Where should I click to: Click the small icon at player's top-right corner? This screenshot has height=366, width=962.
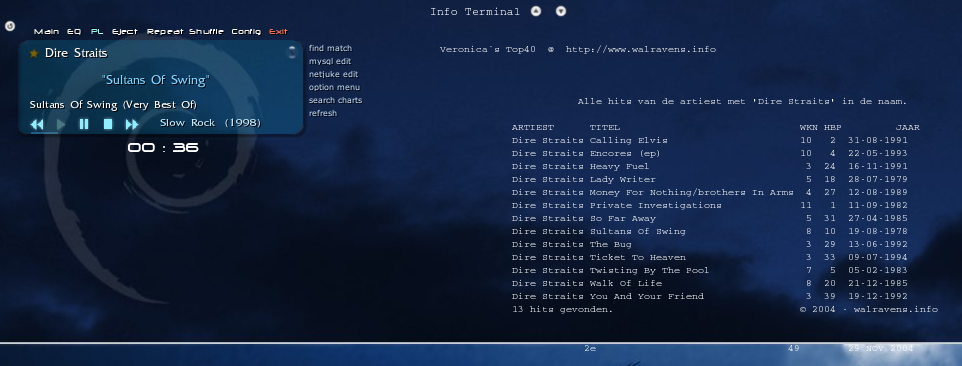coord(292,52)
